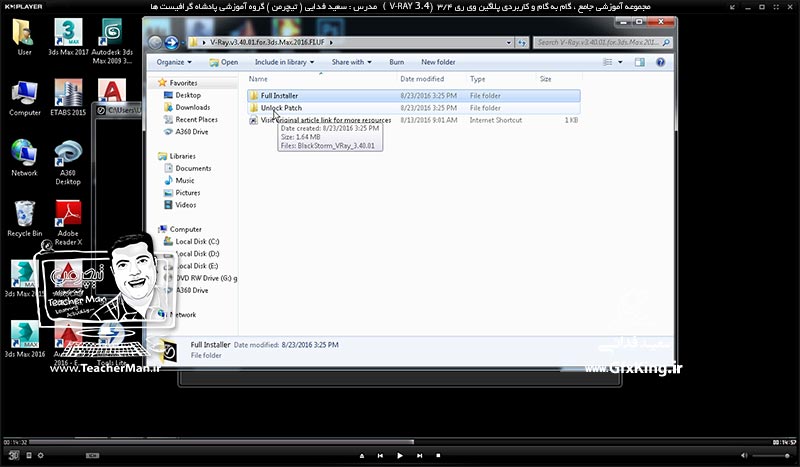Open Videos library
Screen dimensions: 800x467
coord(180,205)
